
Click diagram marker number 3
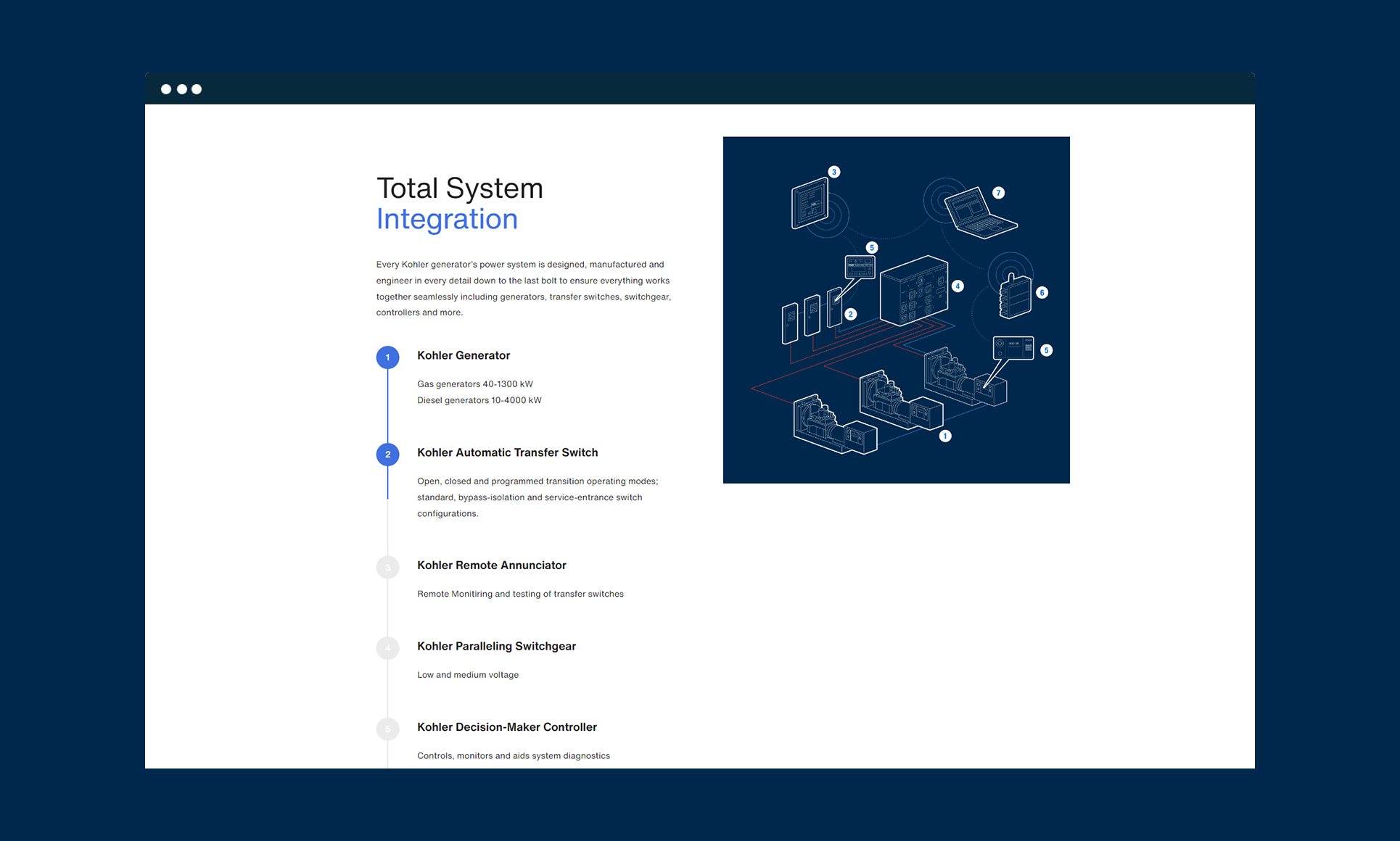(x=834, y=172)
